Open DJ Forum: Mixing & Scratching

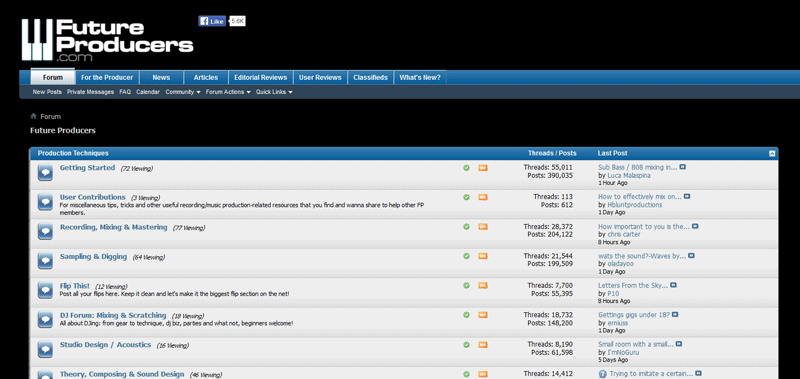[113, 315]
